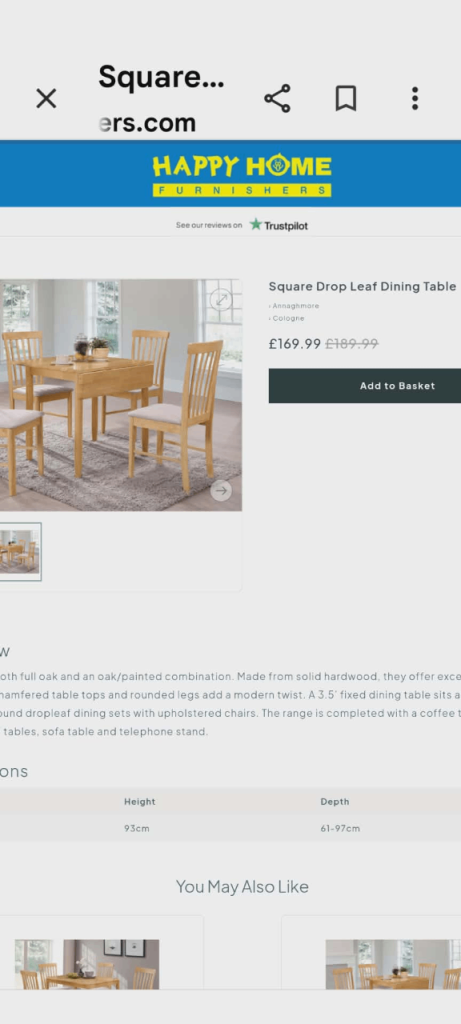
Task: Select the Depth column header in the dimensions table
Action: 335,801
